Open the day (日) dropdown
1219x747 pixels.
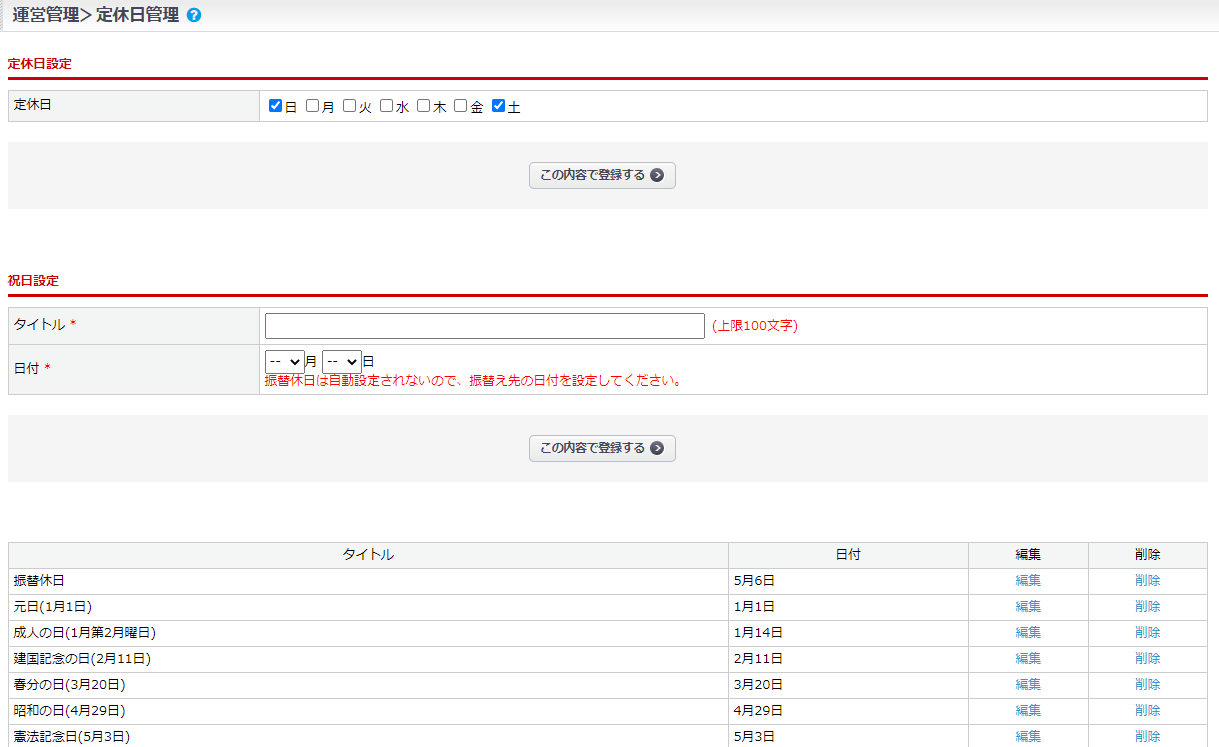(341, 362)
